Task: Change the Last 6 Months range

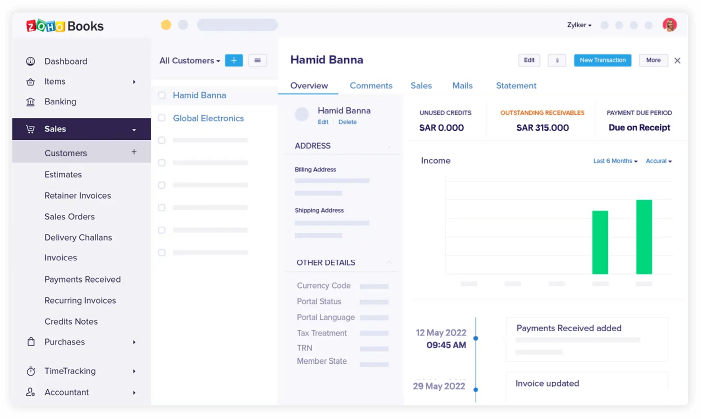Action: [x=615, y=161]
